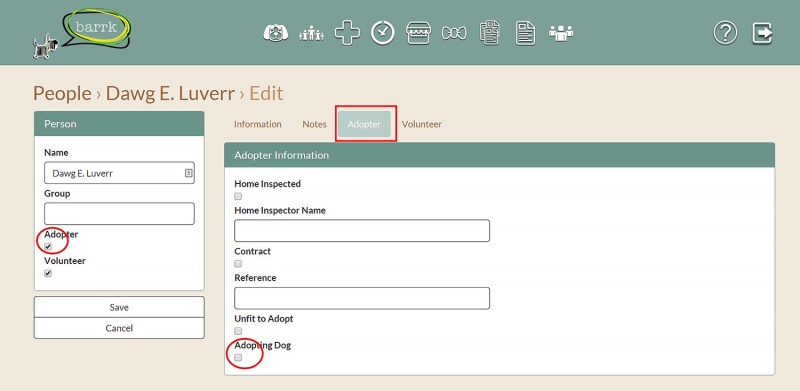Viewport: 800px width, 391px height.
Task: Open the help question mark icon
Action: [725, 34]
